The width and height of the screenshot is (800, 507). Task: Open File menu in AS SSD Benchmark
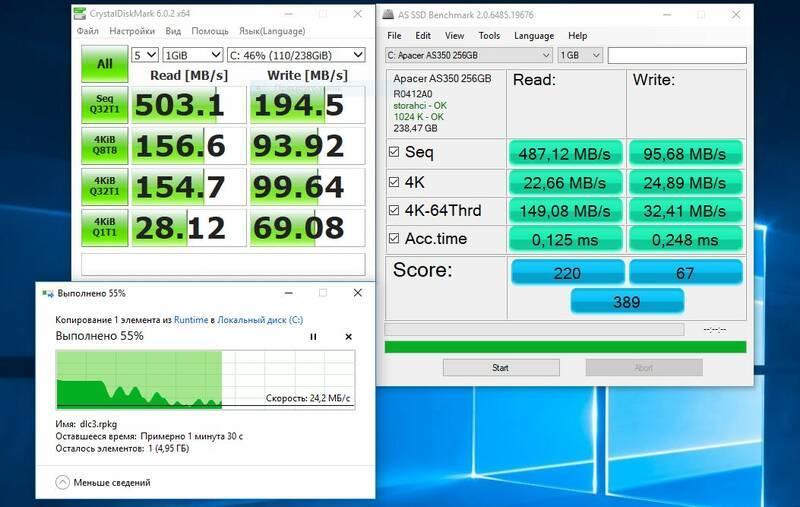tap(394, 36)
